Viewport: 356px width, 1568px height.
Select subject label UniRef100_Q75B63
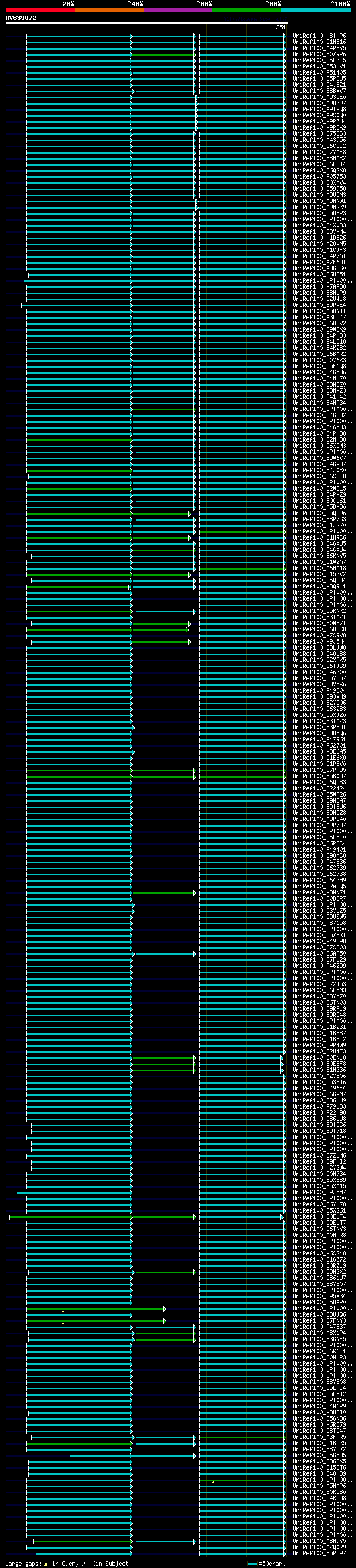tap(319, 134)
